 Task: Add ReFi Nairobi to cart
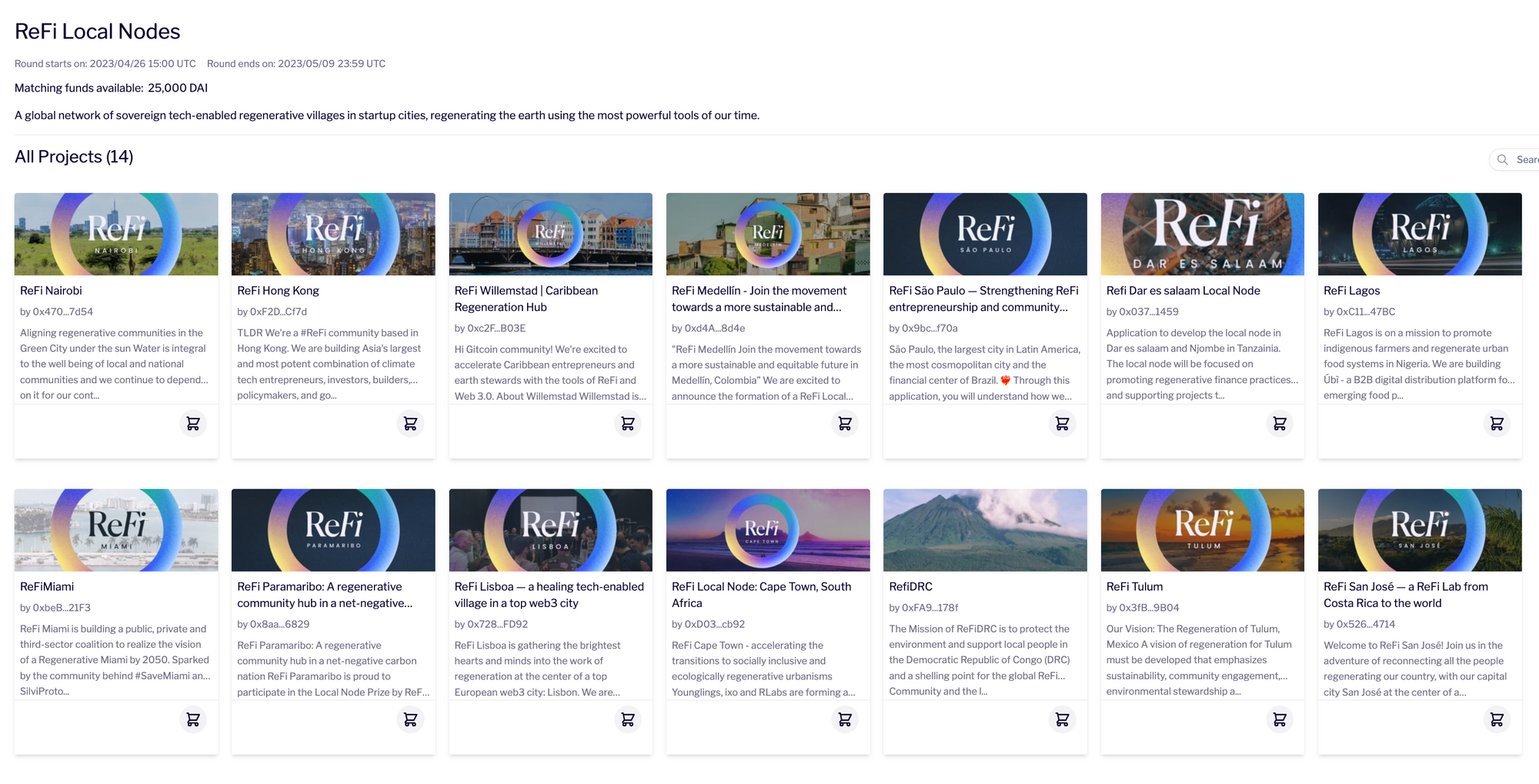193,424
